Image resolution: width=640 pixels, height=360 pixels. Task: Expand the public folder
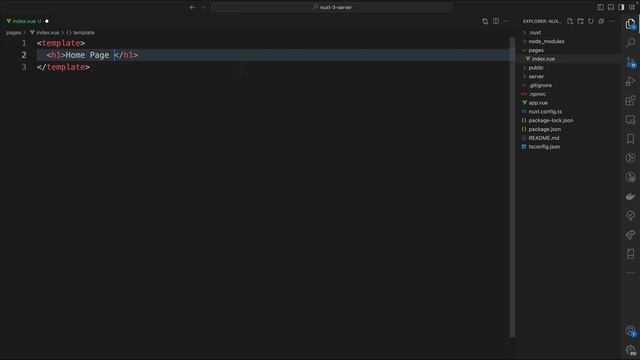pyautogui.click(x=536, y=68)
